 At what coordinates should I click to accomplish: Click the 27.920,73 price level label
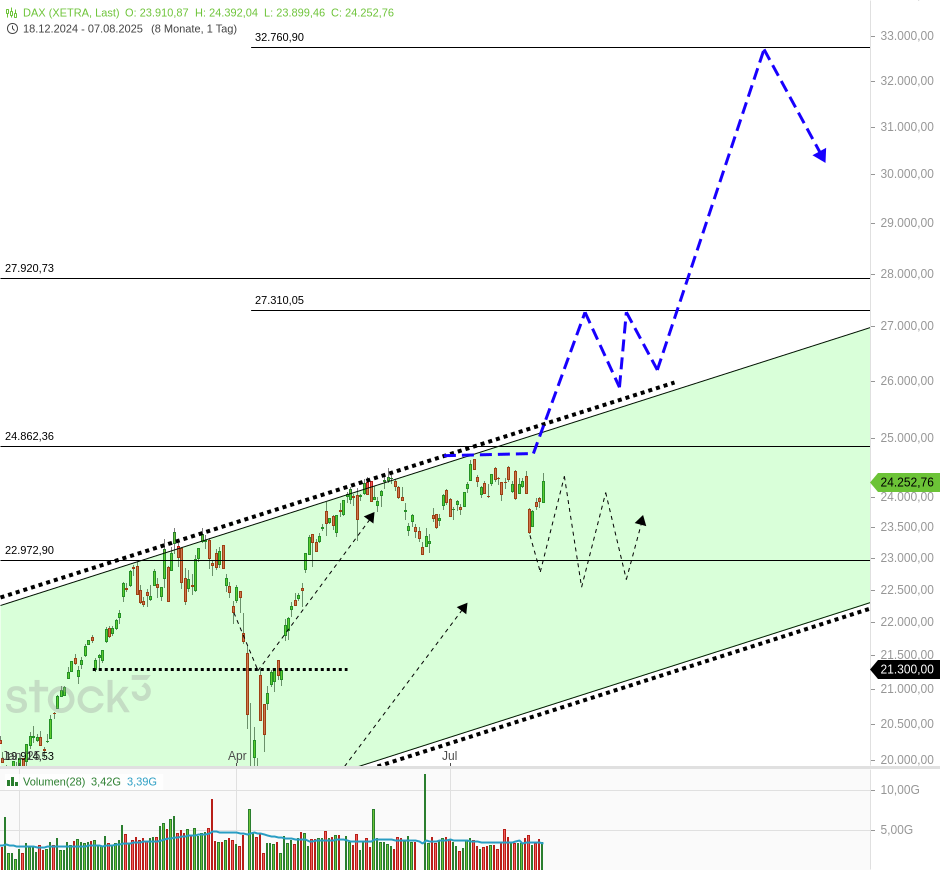[29, 268]
